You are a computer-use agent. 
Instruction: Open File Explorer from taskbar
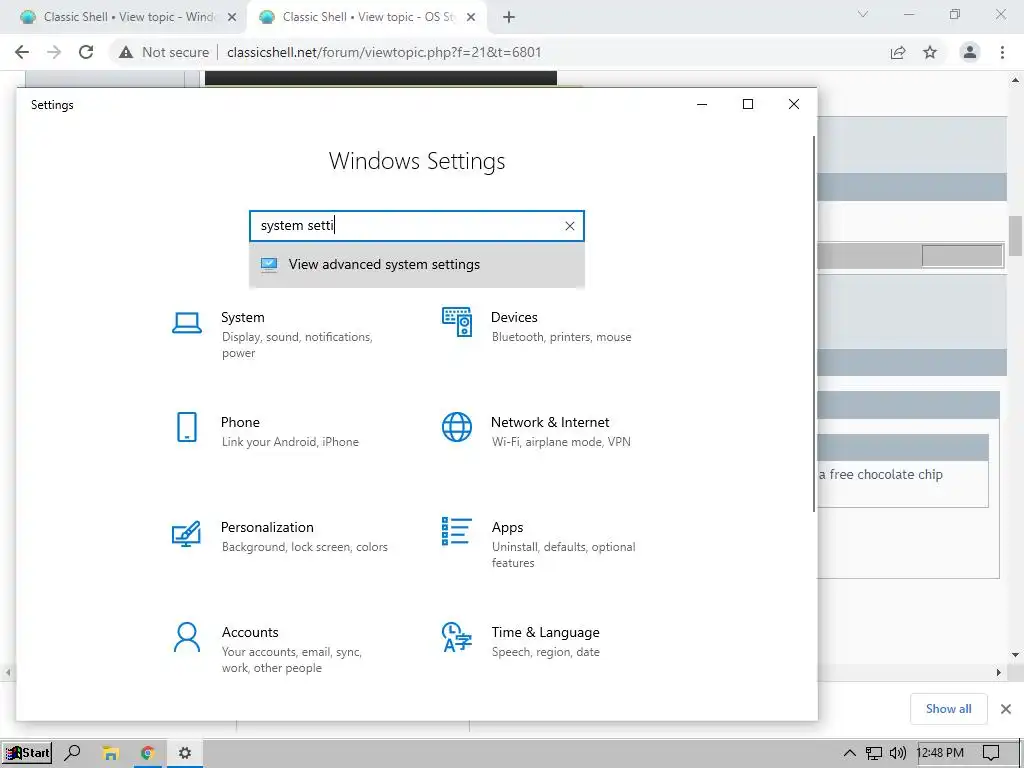pos(110,753)
